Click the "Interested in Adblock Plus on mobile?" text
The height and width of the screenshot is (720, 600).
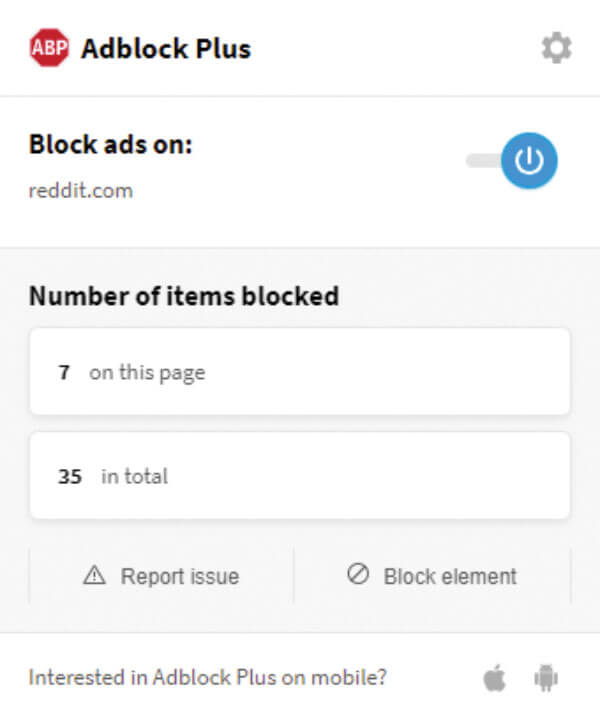[x=207, y=678]
